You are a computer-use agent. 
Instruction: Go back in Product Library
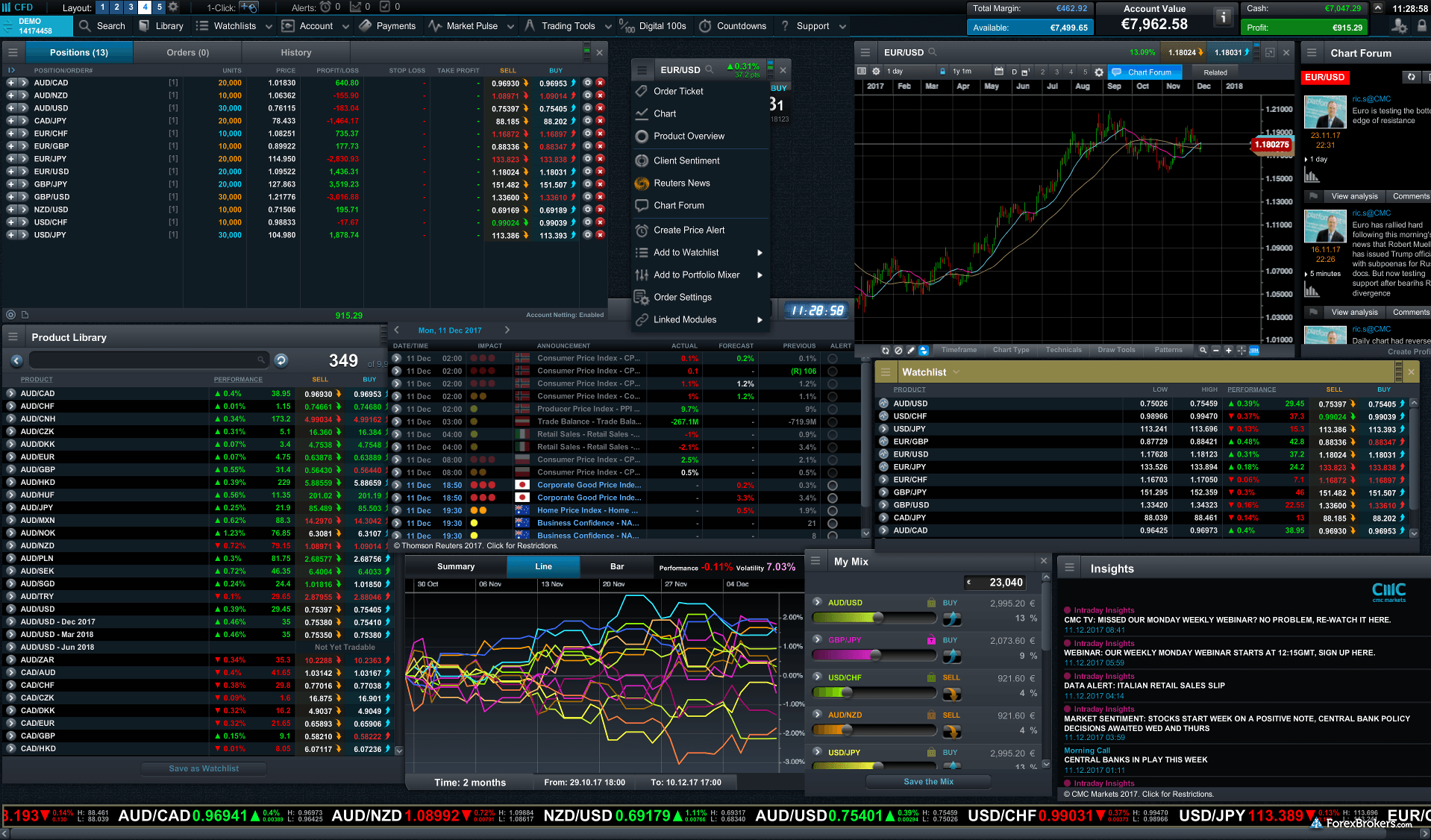tap(16, 361)
